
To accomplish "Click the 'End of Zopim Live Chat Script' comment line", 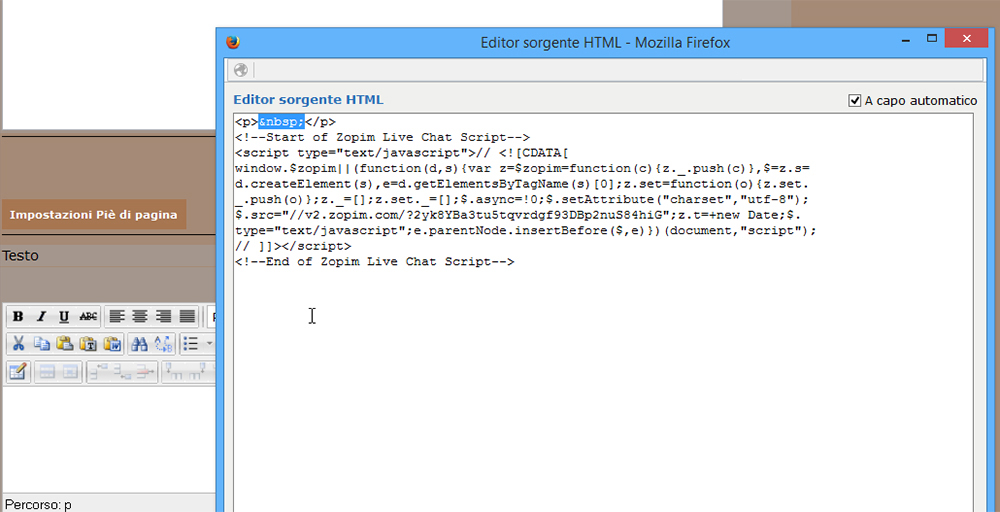I will point(374,261).
